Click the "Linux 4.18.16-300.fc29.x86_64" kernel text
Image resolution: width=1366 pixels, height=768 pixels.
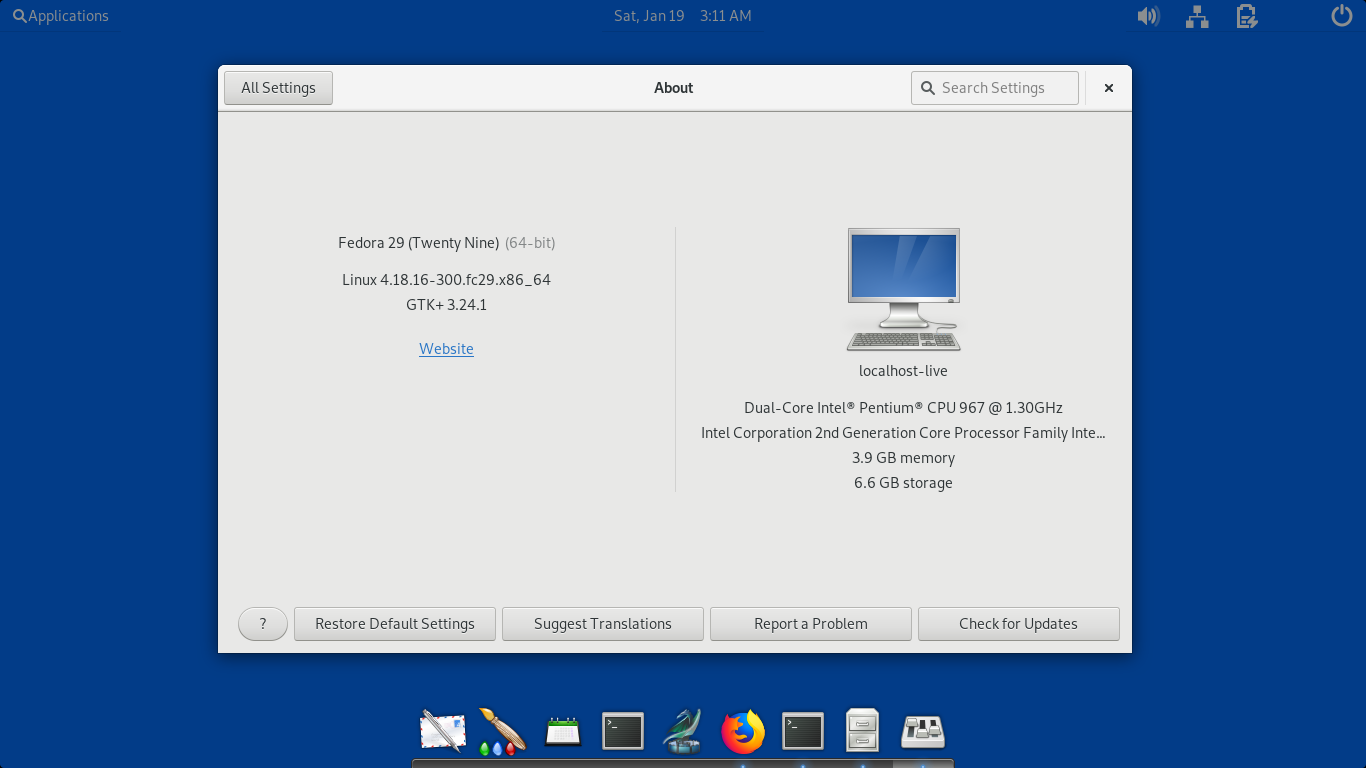446,280
